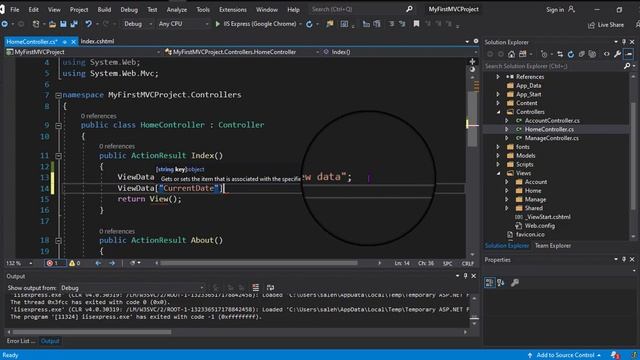Collapse the HomeController class block
The image size is (640, 360).
click(x=58, y=125)
